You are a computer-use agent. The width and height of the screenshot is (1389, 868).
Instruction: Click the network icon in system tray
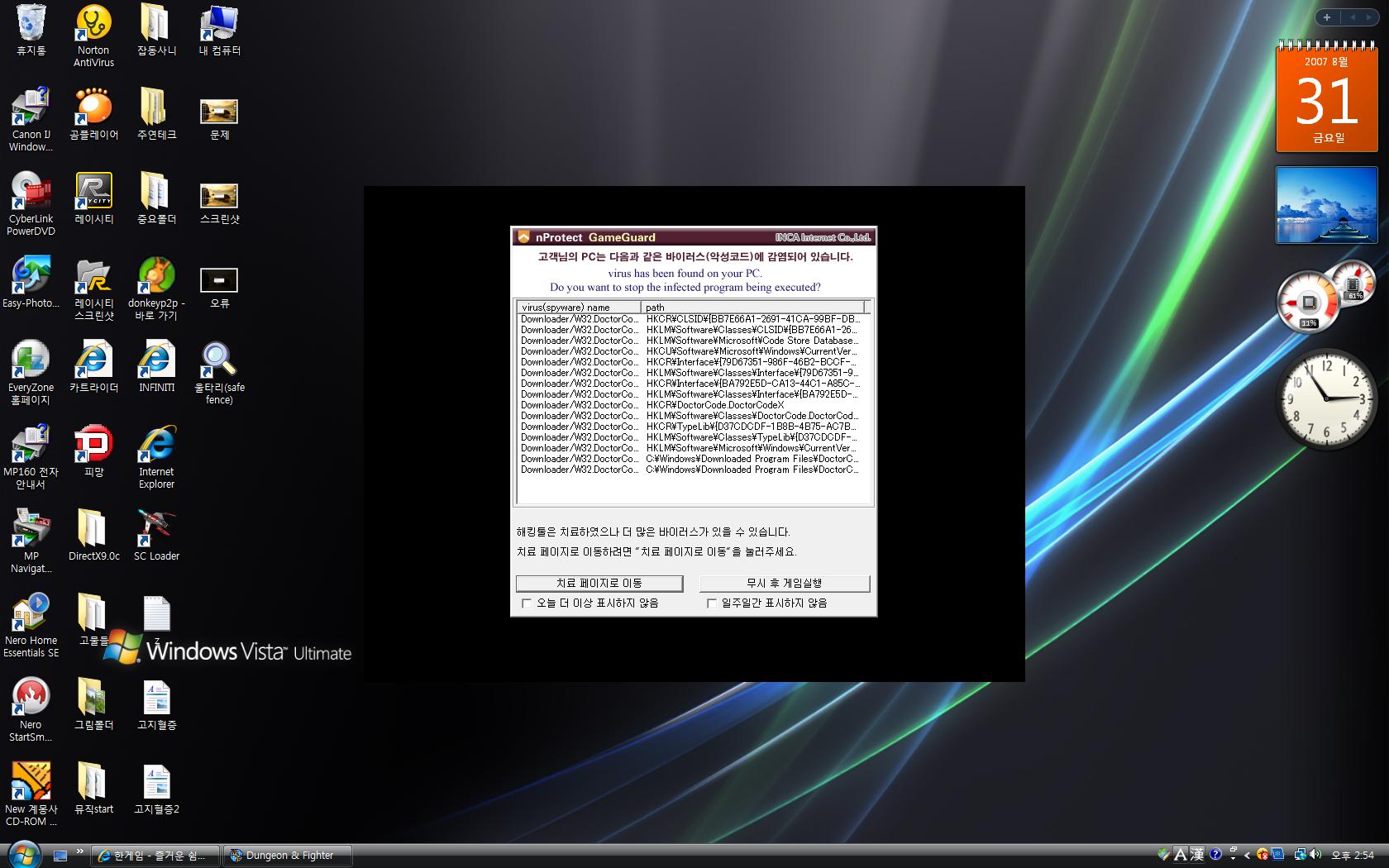[1301, 855]
